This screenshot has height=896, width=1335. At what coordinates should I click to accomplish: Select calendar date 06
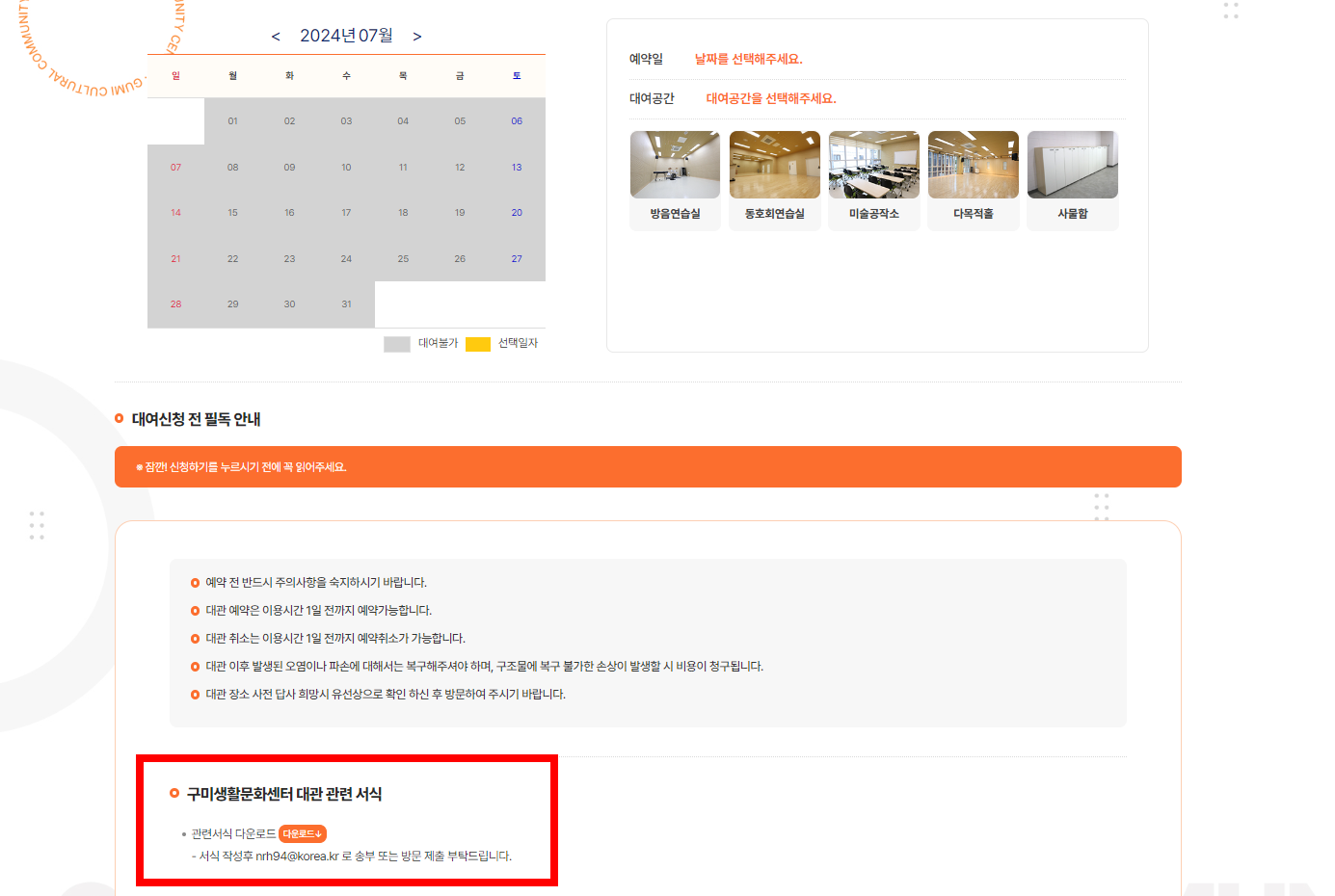tap(517, 121)
